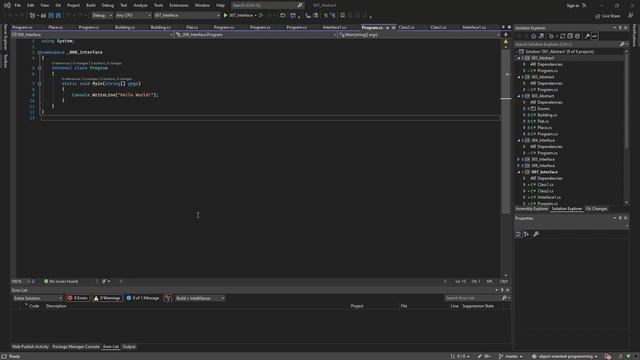
Task: Click the bookmark toolbar icon
Action: click(342, 16)
